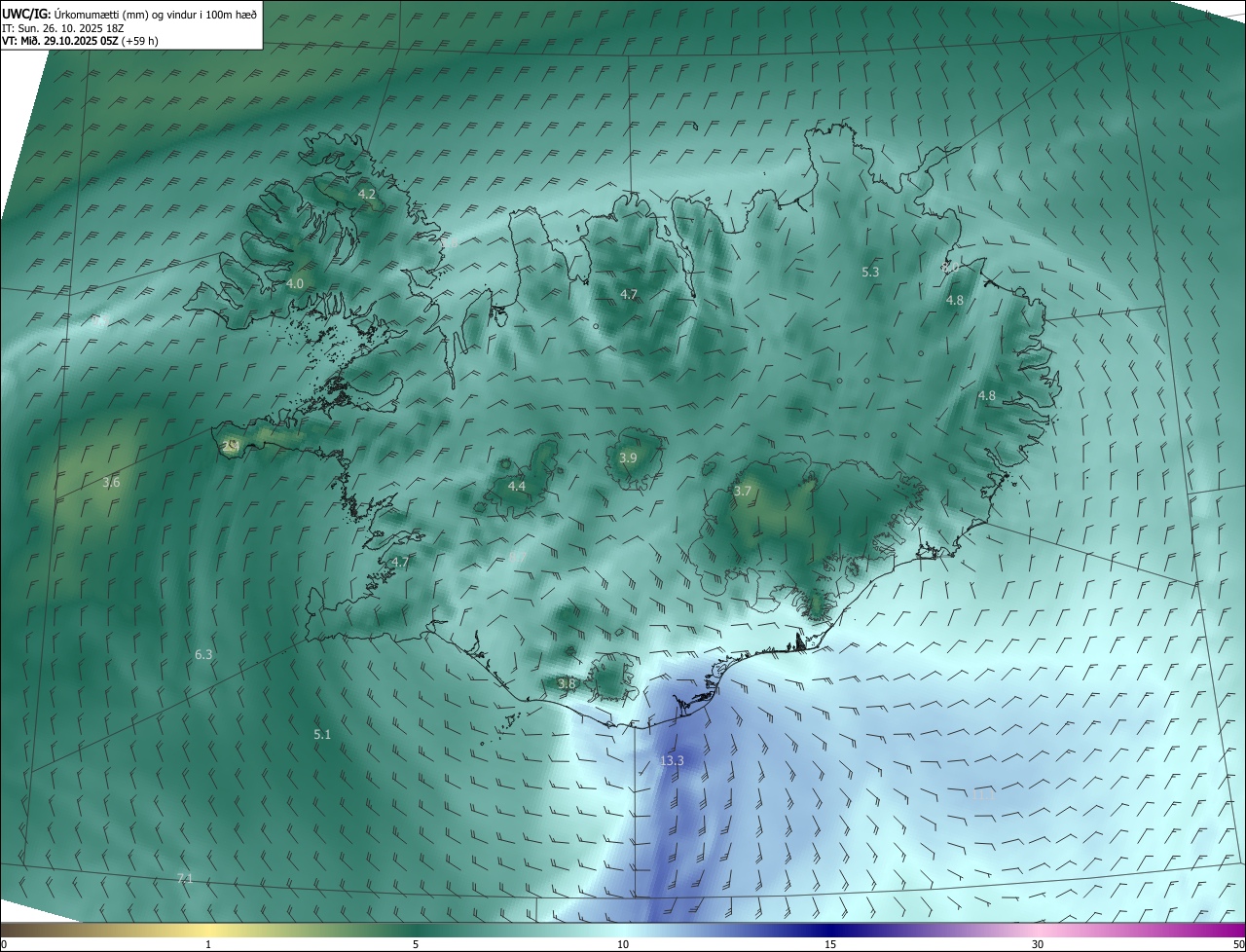This screenshot has width=1246, height=952.
Task: Click the 3.6 value over the ocean
Action: (111, 483)
